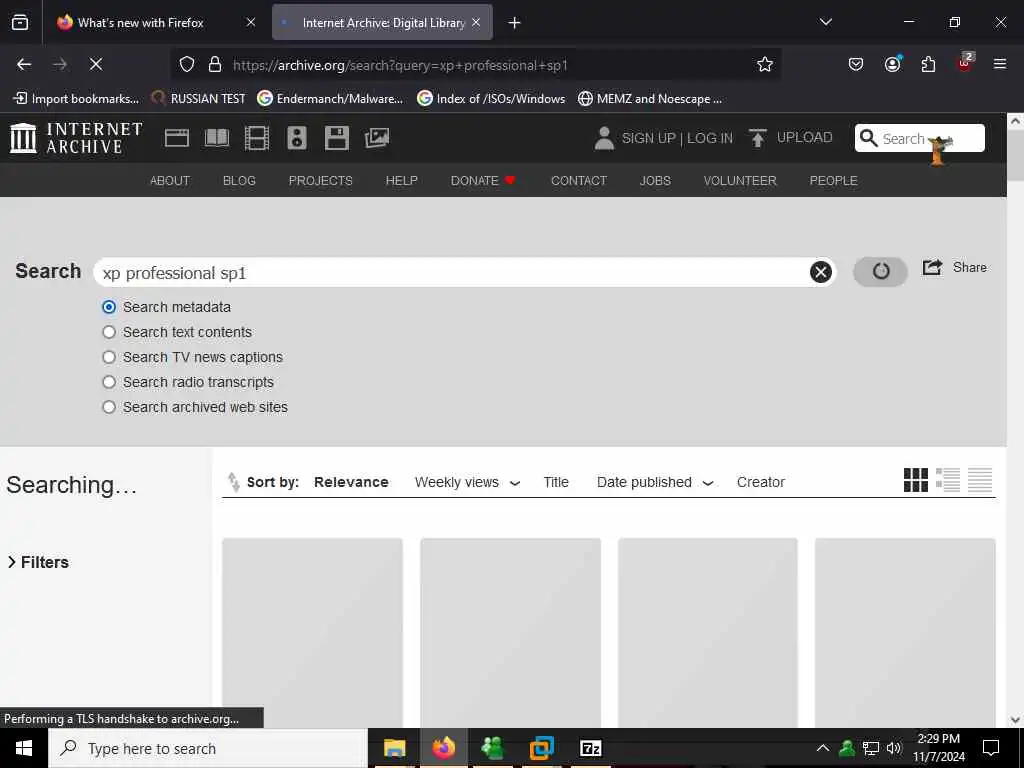
Task: Switch to the What's new with Firefox tab
Action: (x=155, y=22)
